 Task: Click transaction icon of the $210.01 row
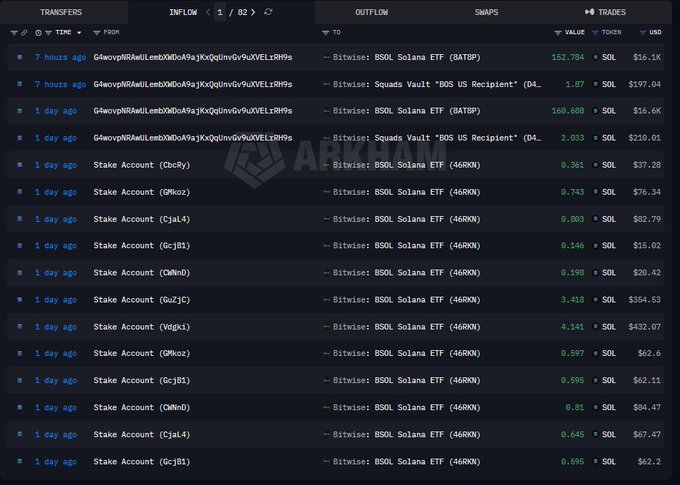20,138
